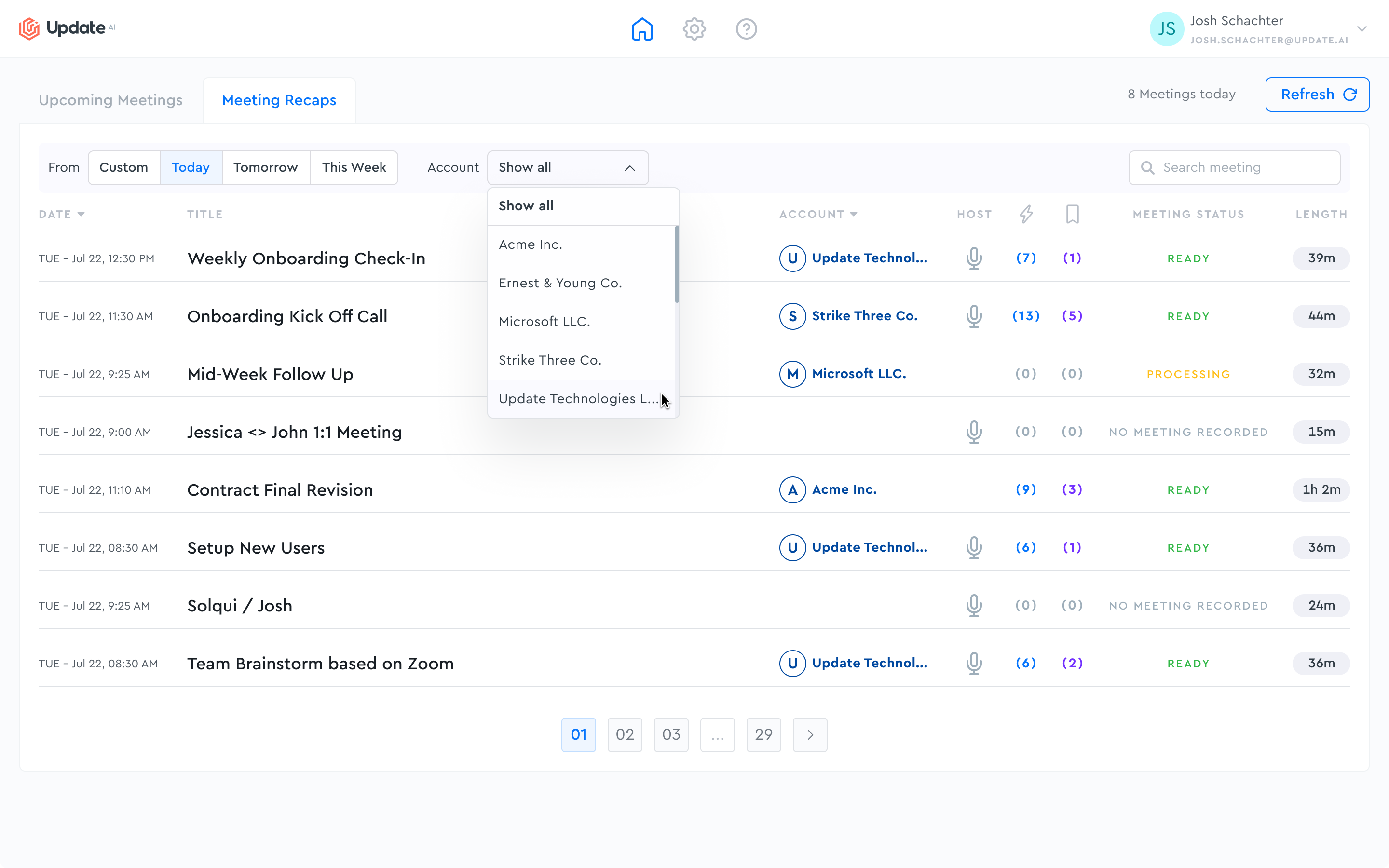Click microphone icon for Weekly Onboarding Check-In
The height and width of the screenshot is (868, 1389).
[974, 258]
